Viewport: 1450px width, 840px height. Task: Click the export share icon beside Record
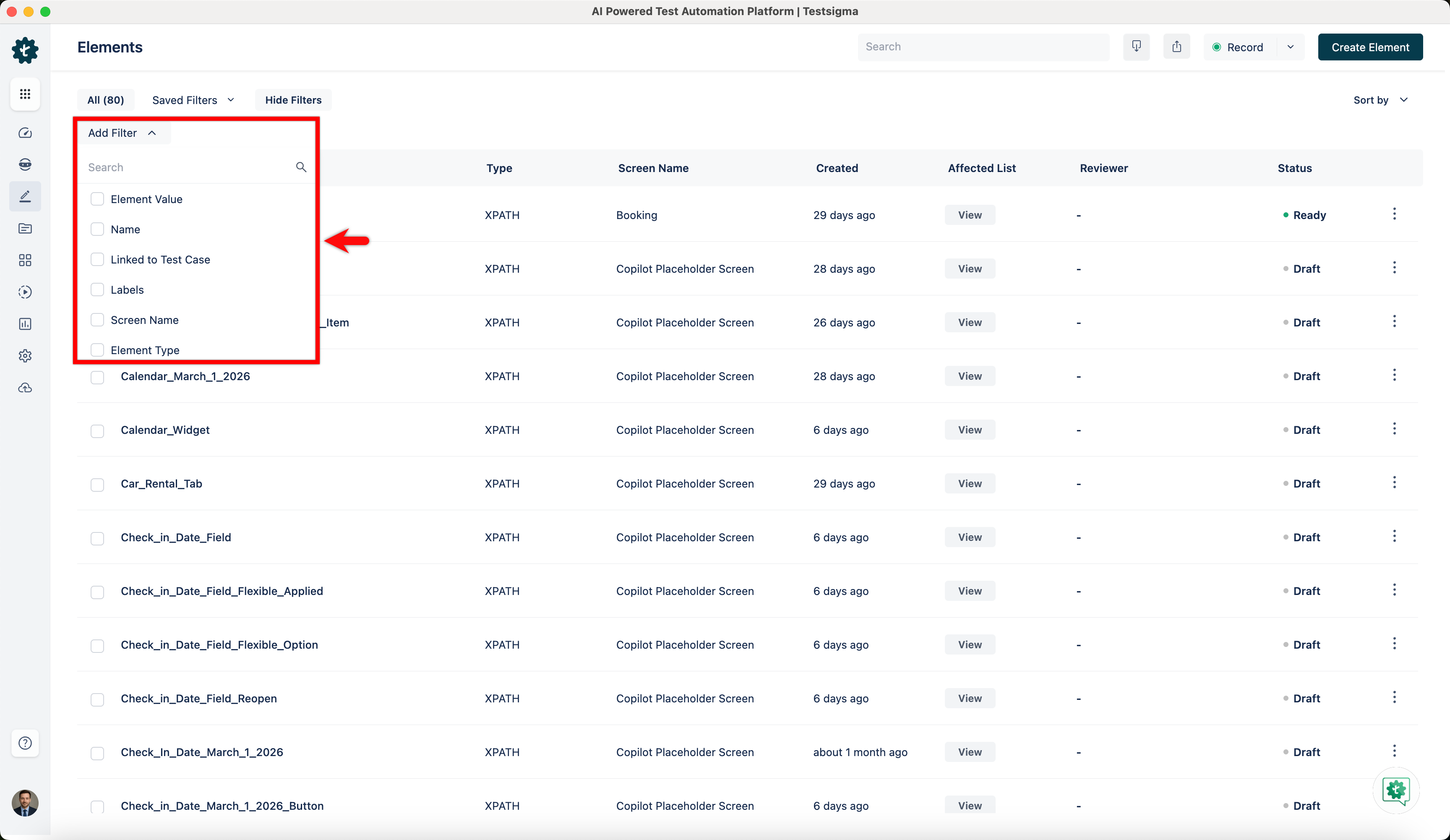pyautogui.click(x=1176, y=47)
